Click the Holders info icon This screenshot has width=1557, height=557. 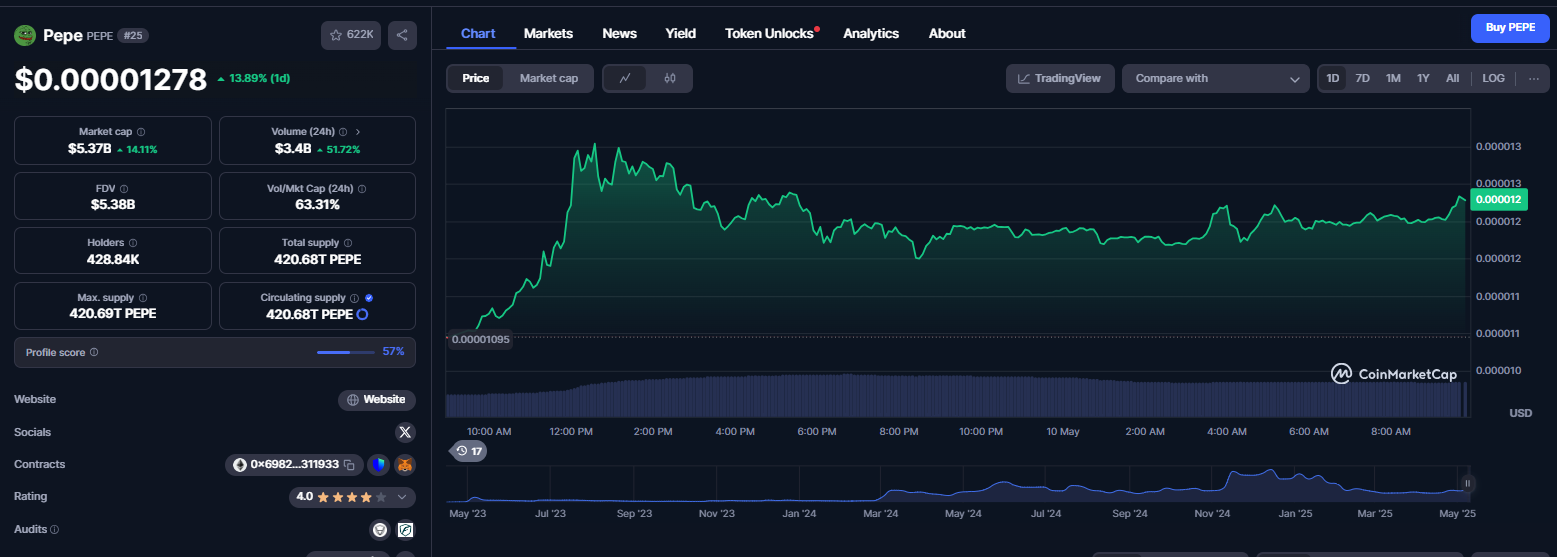pyautogui.click(x=133, y=243)
